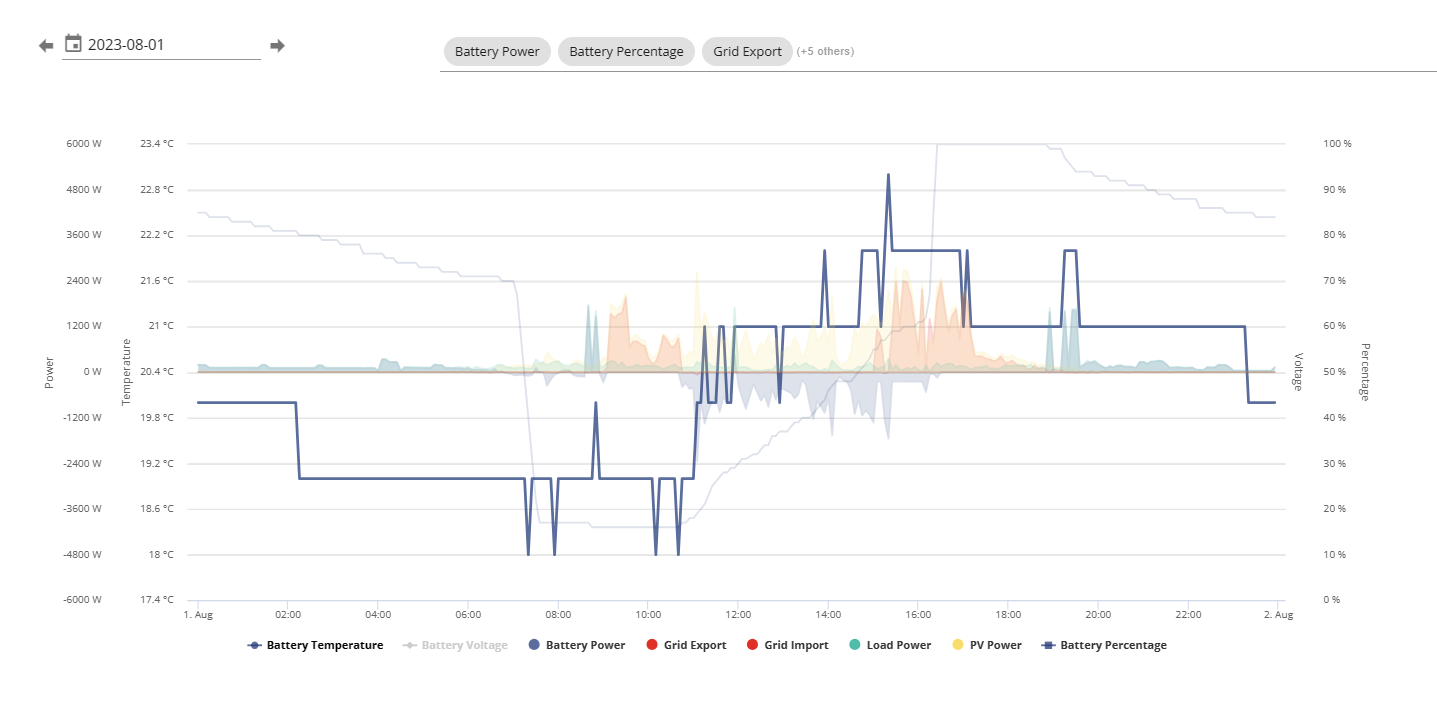Viewport: 1437px width, 708px height.
Task: Click the Battery Voltage line marker icon
Action: pos(410,645)
